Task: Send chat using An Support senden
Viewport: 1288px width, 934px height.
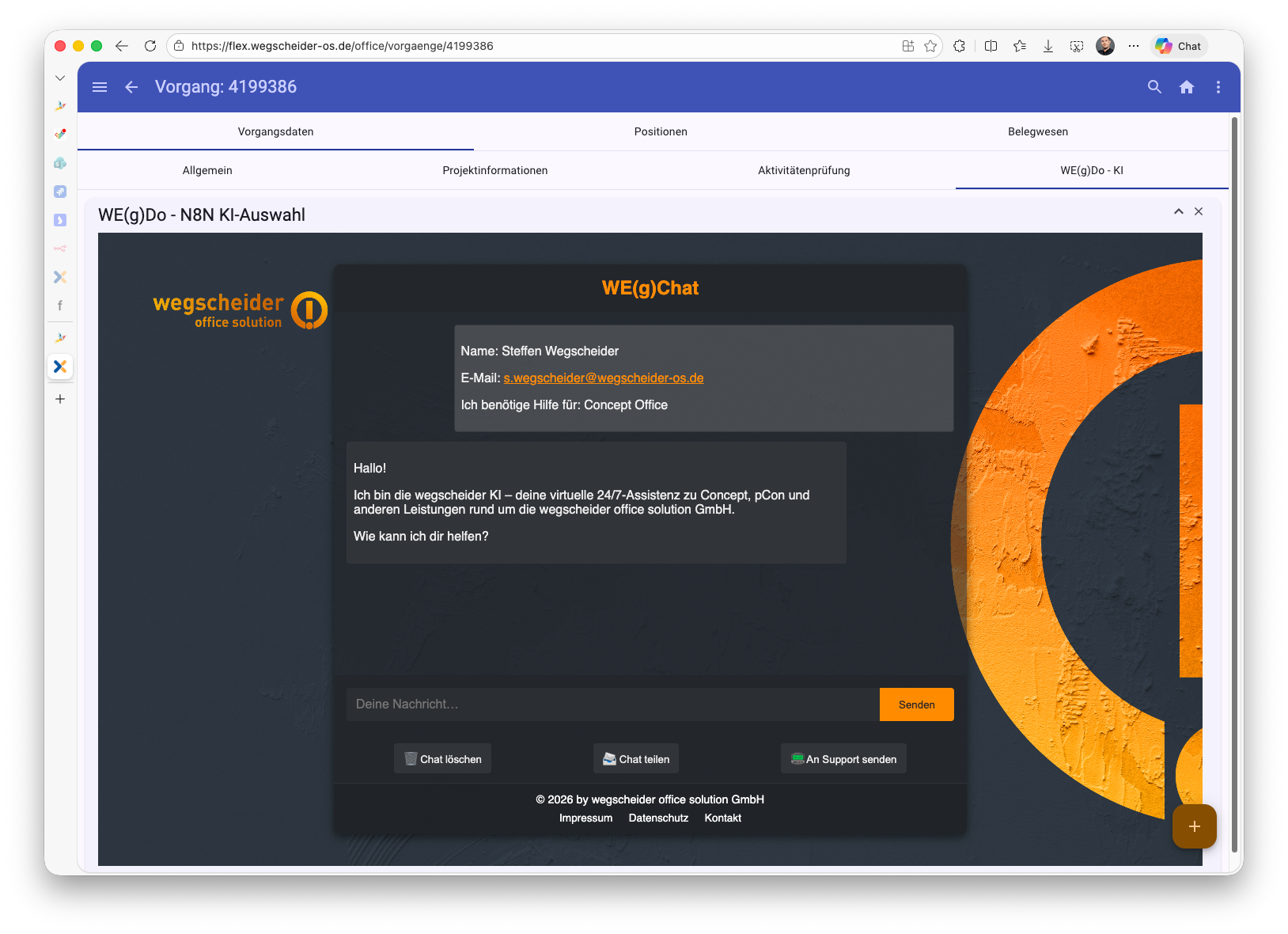Action: [x=843, y=759]
